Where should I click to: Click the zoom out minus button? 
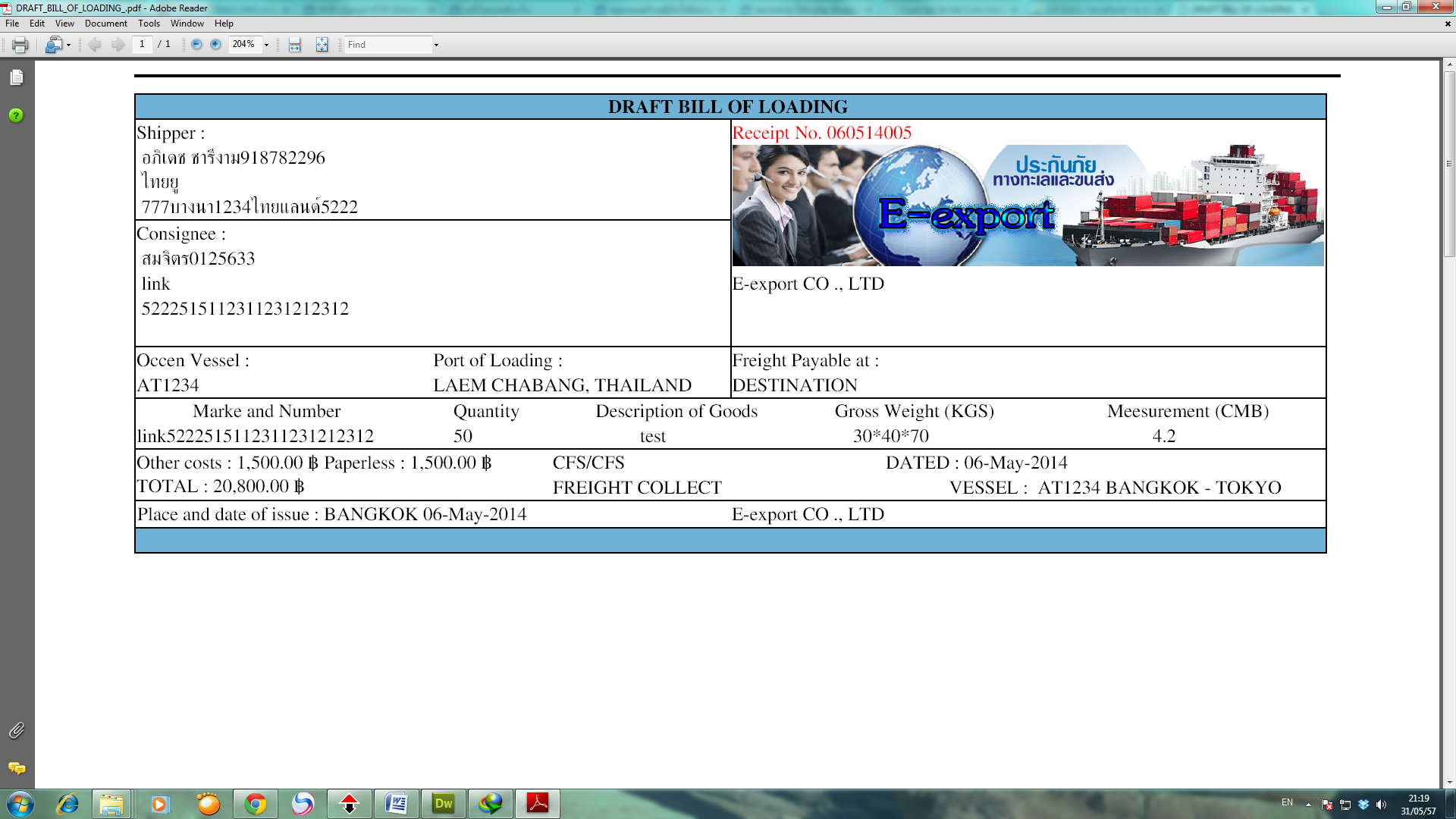(196, 45)
